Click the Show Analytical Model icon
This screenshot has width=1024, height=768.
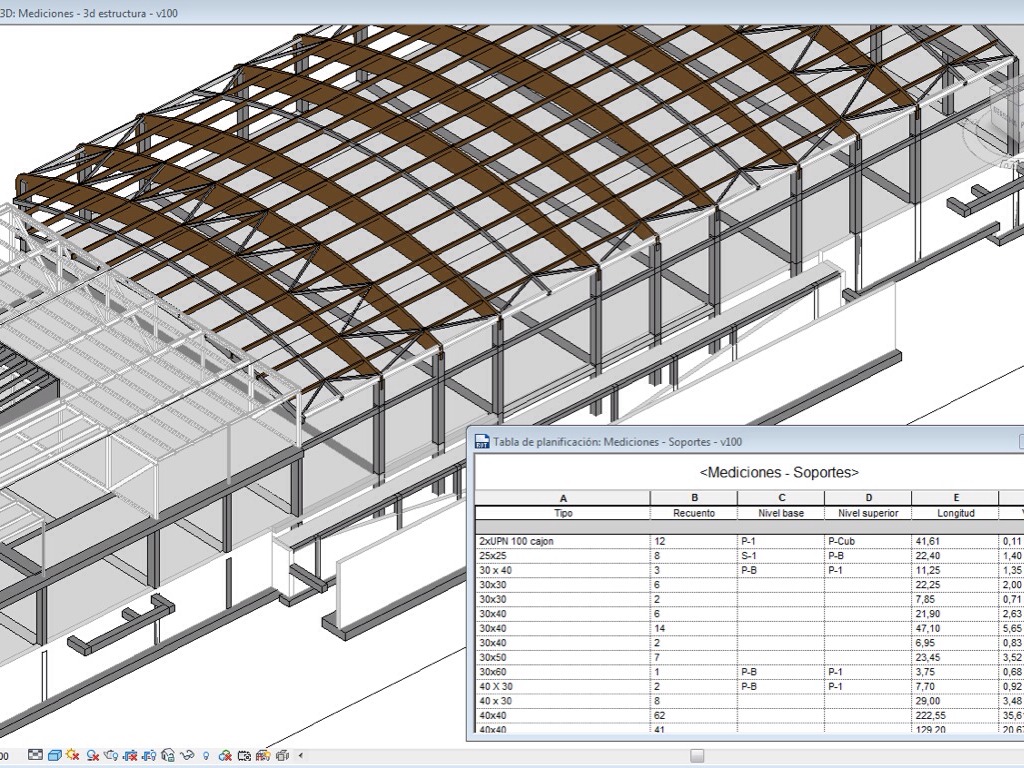tap(263, 755)
